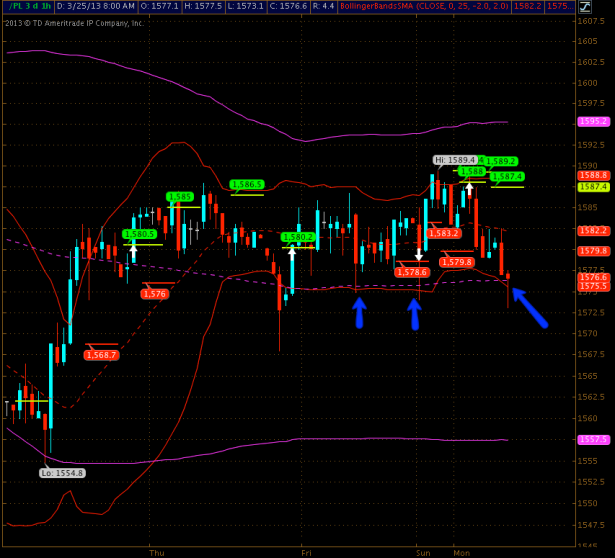Image resolution: width=615 pixels, height=558 pixels.
Task: Click the yellow 1587.4 price axis tag
Action: click(593, 186)
